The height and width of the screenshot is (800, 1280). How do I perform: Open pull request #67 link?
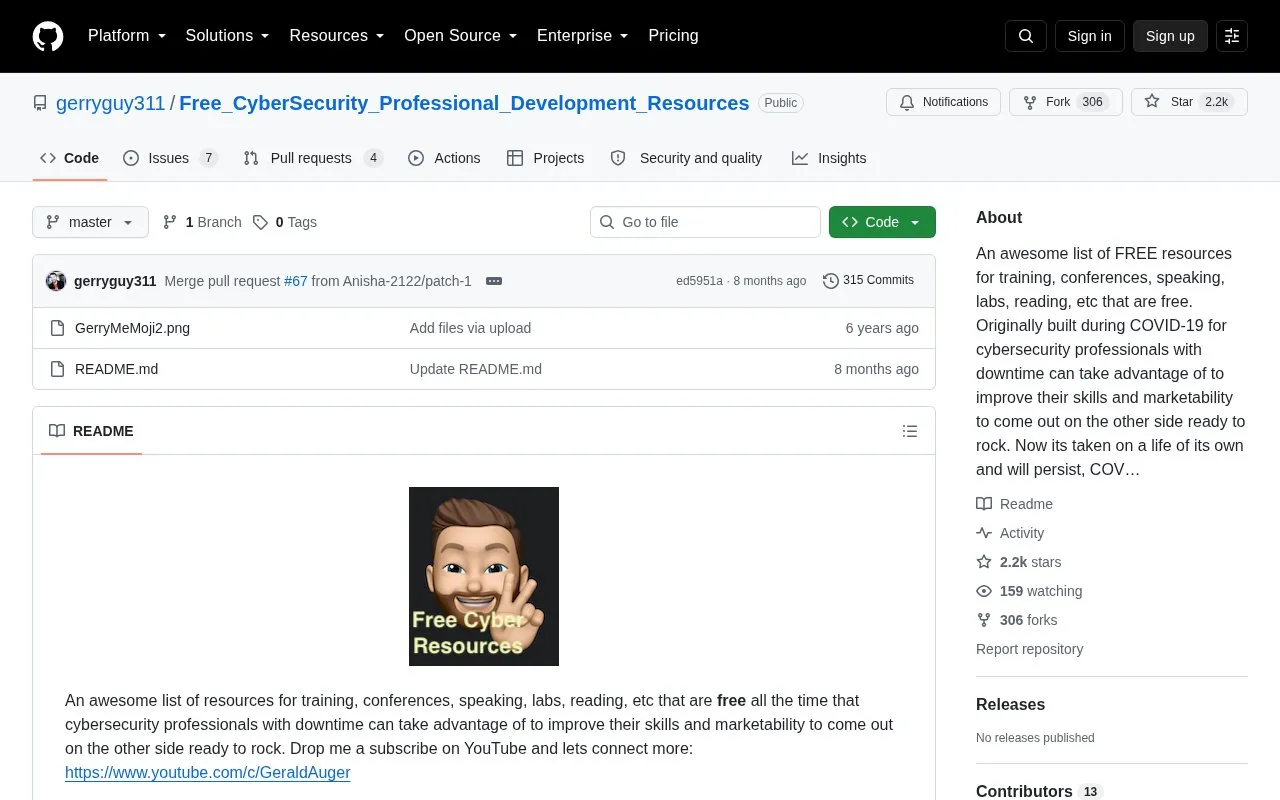coord(296,281)
